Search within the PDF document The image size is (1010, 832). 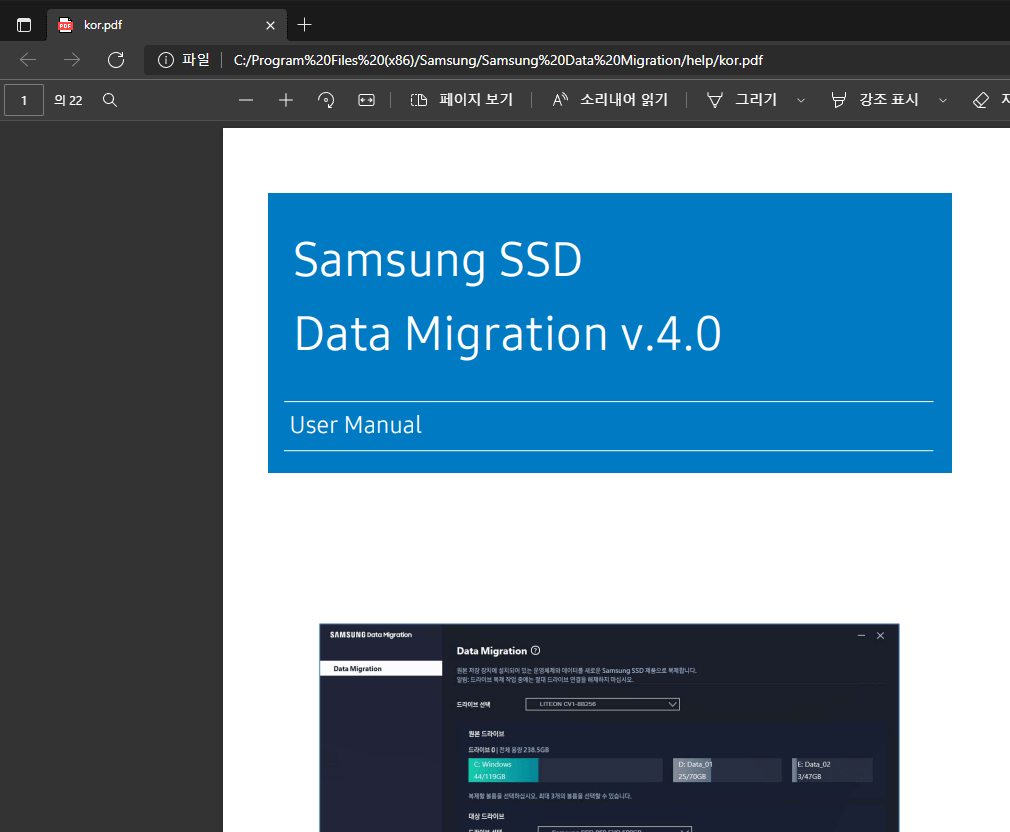coord(110,100)
